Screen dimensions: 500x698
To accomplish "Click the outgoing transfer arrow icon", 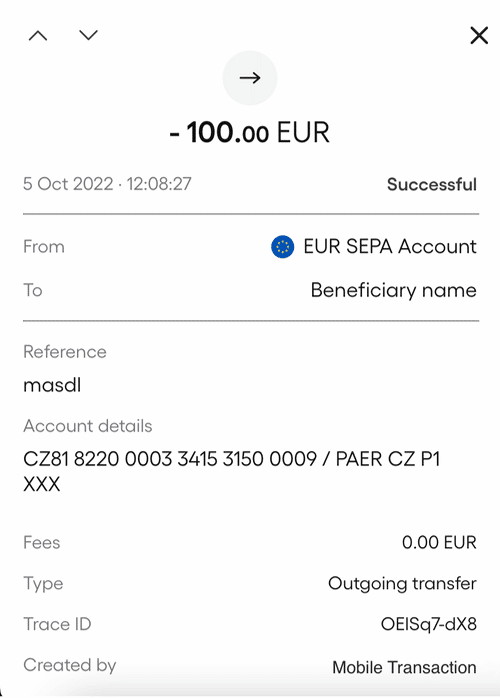I will (x=250, y=78).
